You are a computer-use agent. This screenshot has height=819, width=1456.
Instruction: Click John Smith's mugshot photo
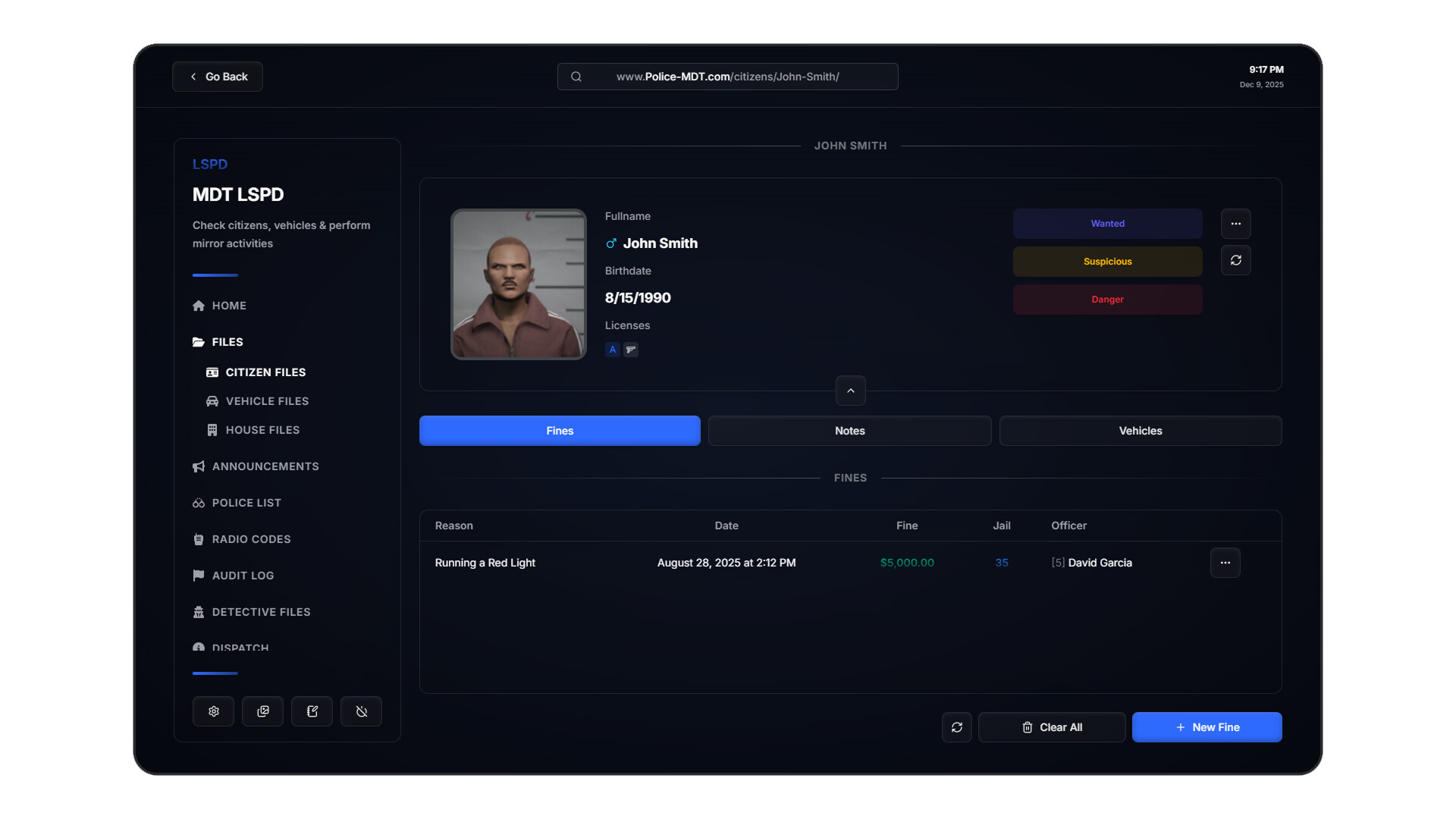(519, 284)
